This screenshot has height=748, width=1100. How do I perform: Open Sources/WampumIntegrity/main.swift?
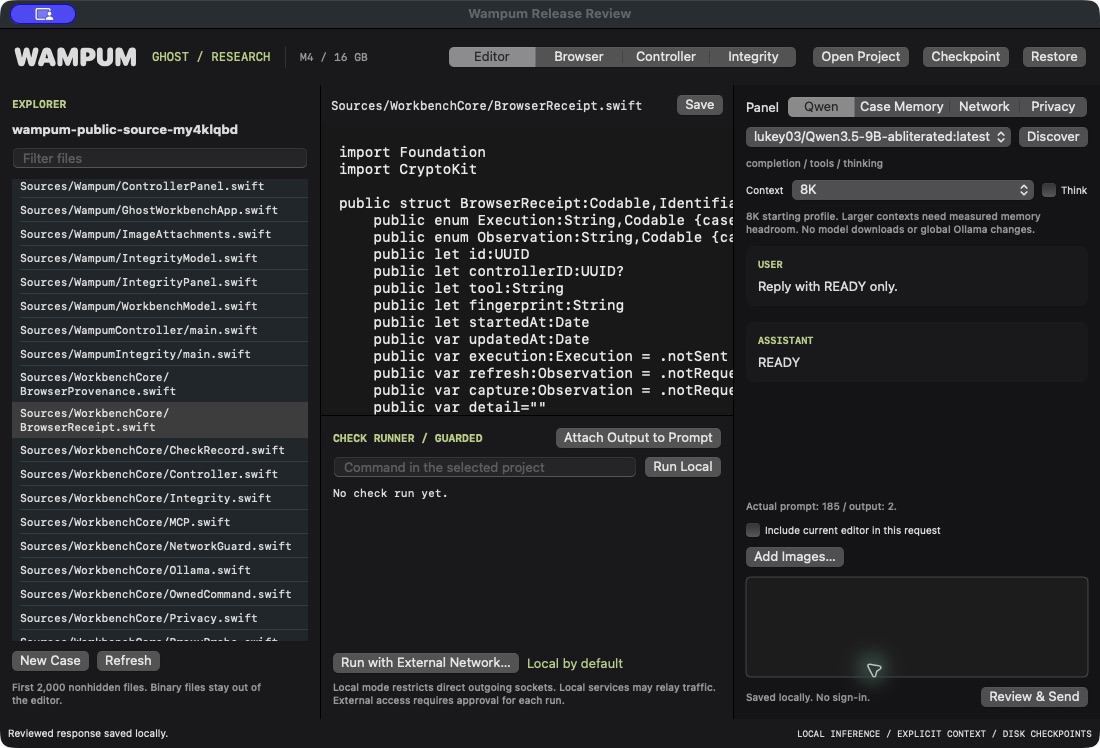pos(160,354)
